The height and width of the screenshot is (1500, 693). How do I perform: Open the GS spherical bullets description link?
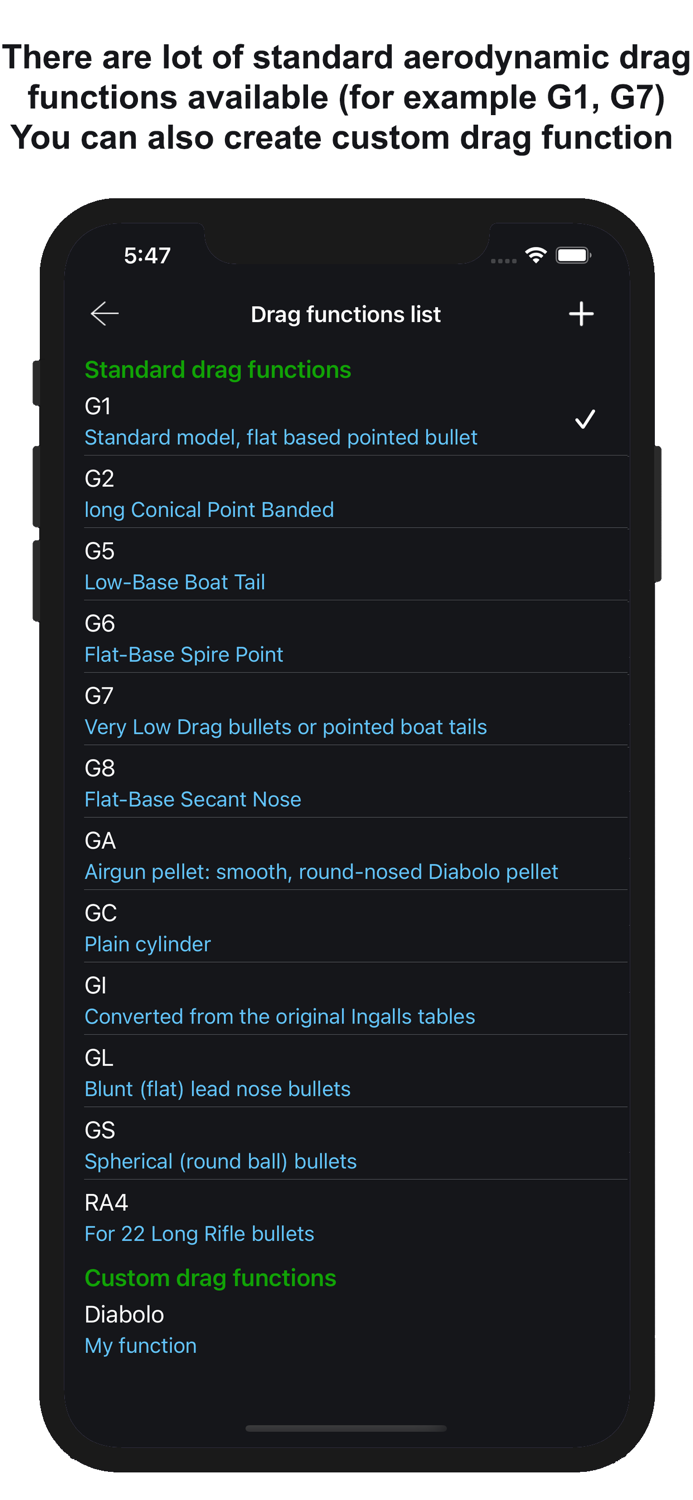click(x=220, y=1161)
